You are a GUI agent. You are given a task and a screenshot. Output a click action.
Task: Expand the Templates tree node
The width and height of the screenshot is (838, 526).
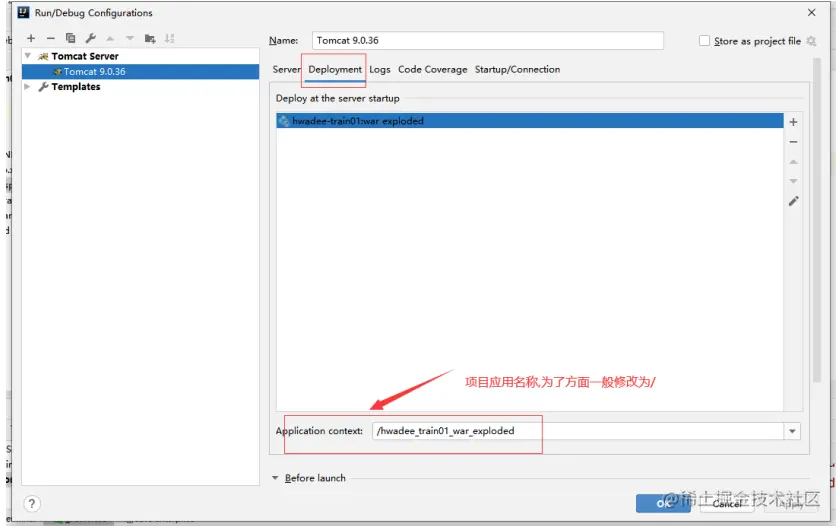click(x=27, y=86)
